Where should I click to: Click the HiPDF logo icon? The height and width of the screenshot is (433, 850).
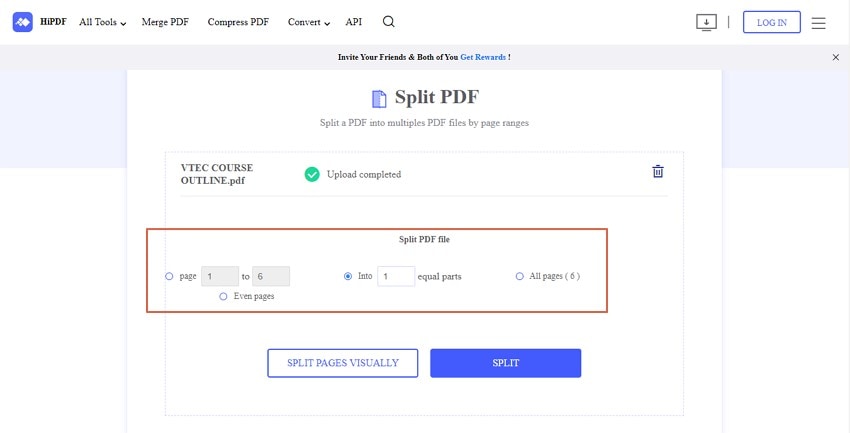click(x=23, y=22)
